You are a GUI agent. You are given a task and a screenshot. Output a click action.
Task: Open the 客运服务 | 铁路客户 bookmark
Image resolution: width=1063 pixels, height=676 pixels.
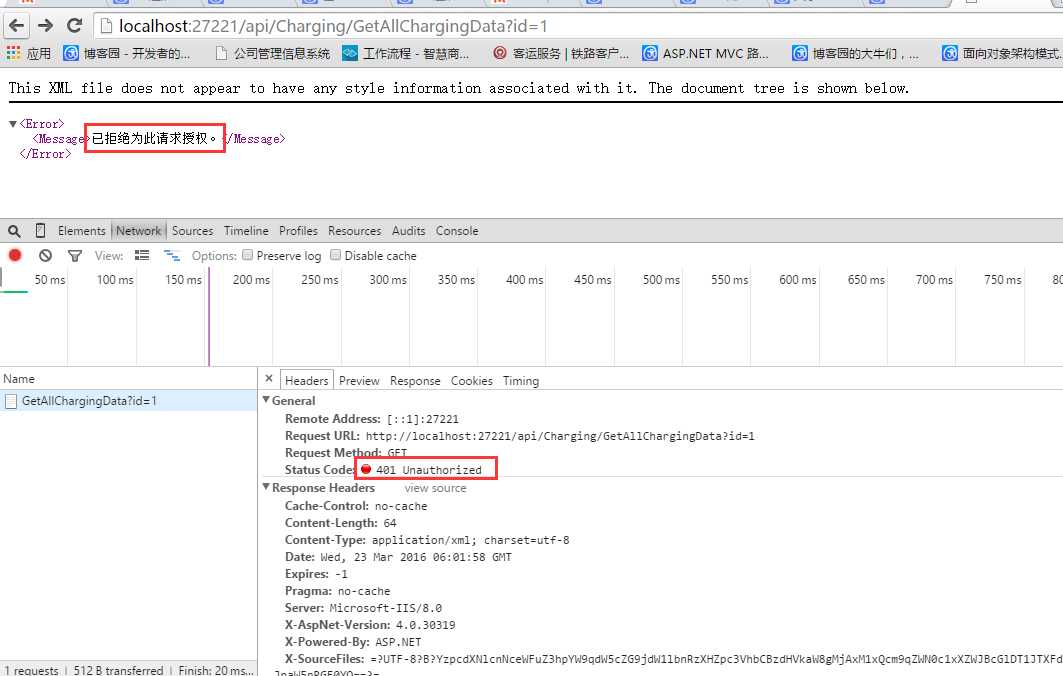[x=561, y=53]
